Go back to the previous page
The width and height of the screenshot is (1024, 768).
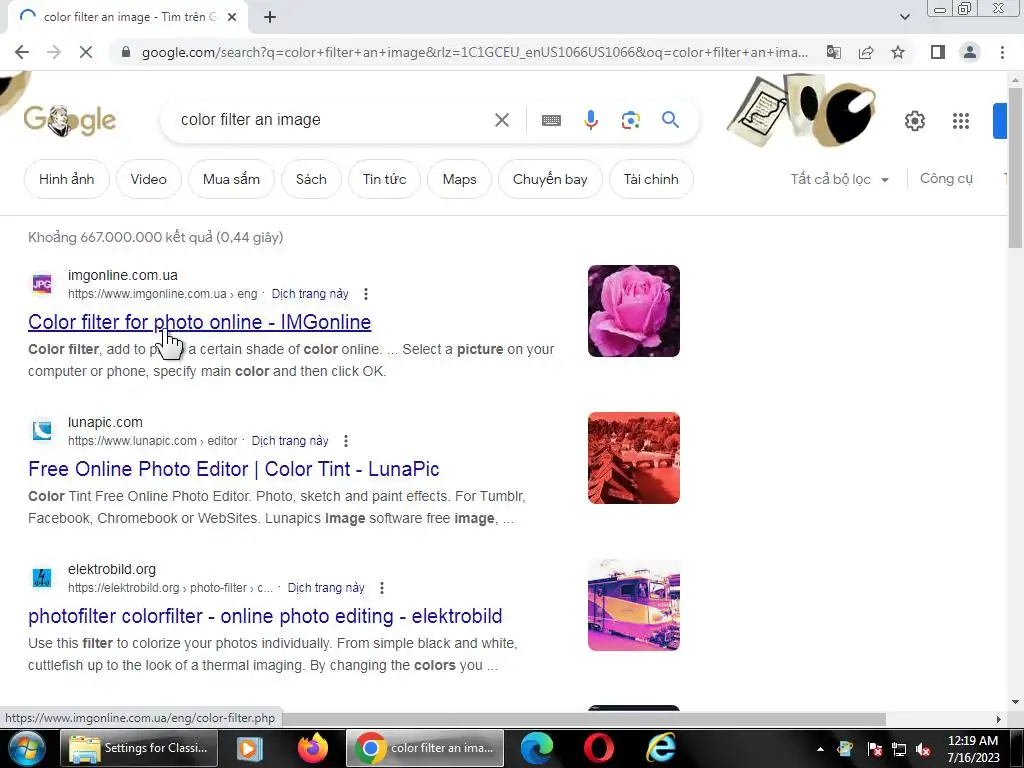[22, 52]
